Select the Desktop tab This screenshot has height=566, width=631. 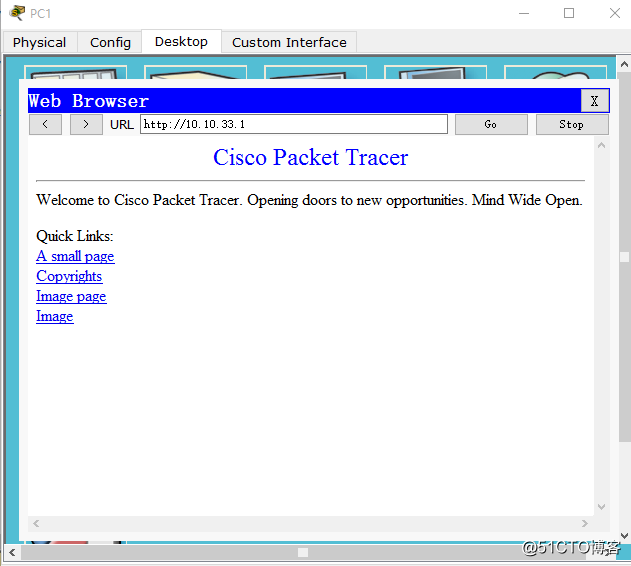pyautogui.click(x=181, y=41)
